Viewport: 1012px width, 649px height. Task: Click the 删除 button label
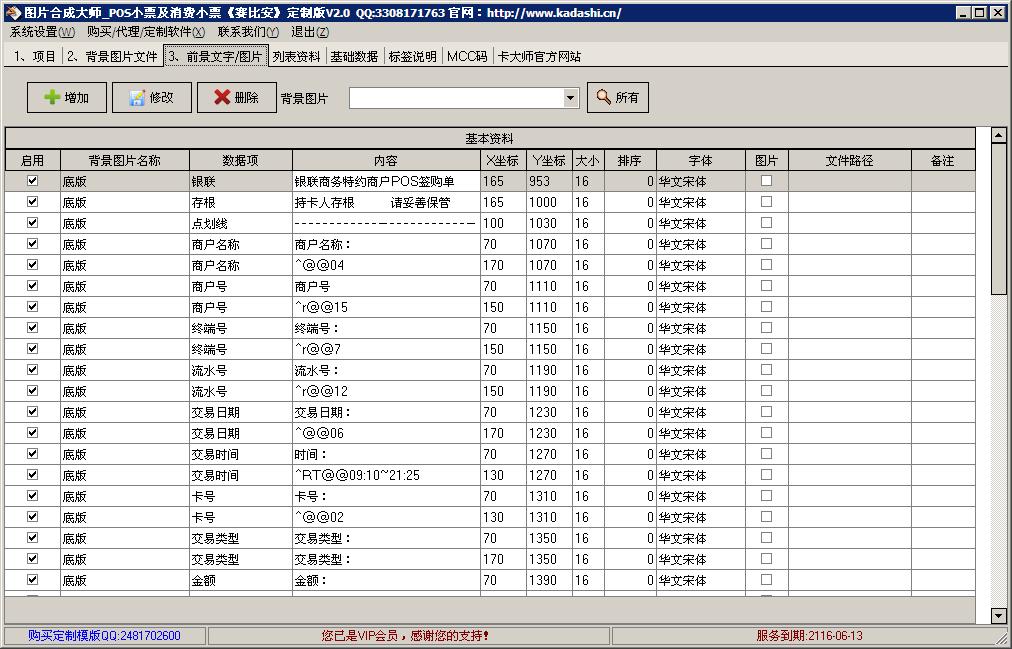pos(247,97)
